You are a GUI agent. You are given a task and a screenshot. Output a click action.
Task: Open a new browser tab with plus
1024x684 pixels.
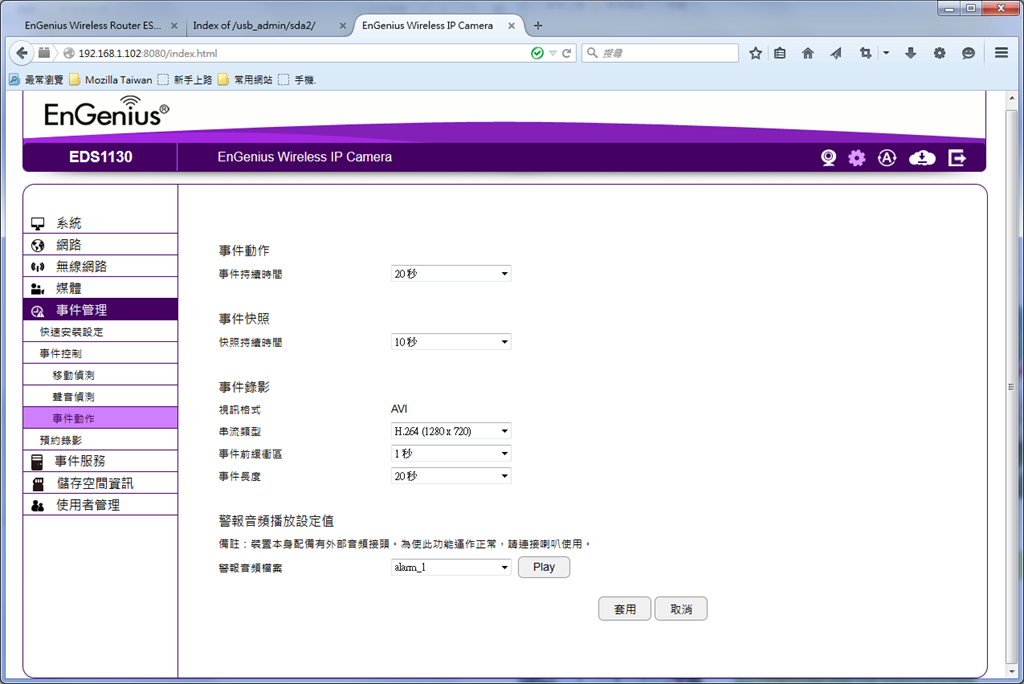click(x=537, y=25)
